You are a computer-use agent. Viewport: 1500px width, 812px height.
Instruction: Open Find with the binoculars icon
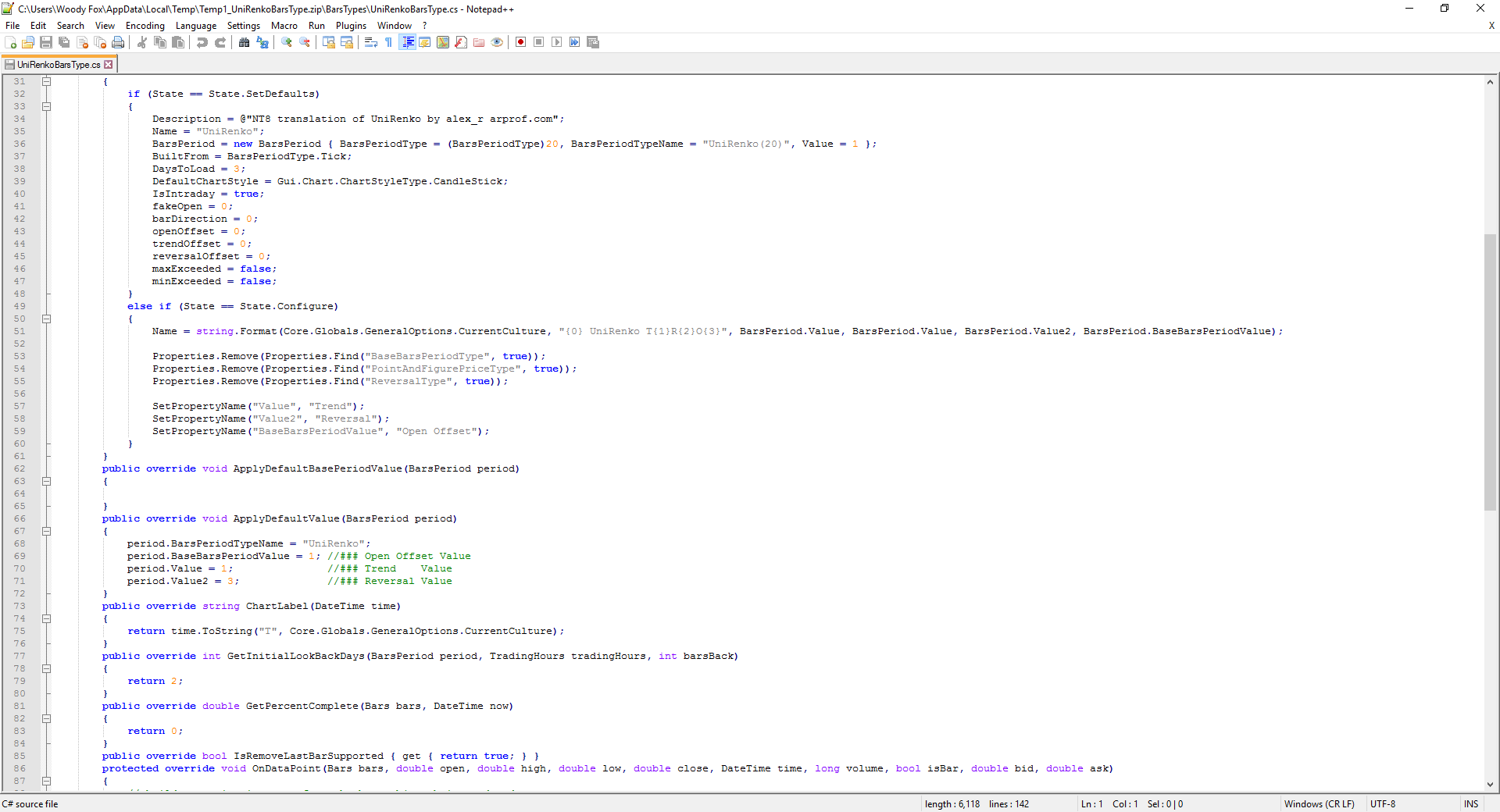coord(245,42)
